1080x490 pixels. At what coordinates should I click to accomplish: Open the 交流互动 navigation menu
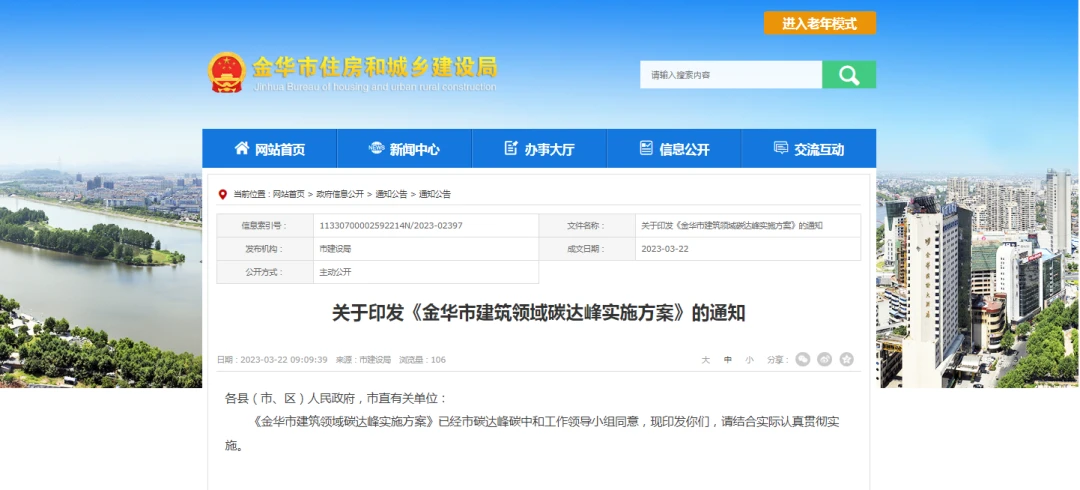pos(808,149)
